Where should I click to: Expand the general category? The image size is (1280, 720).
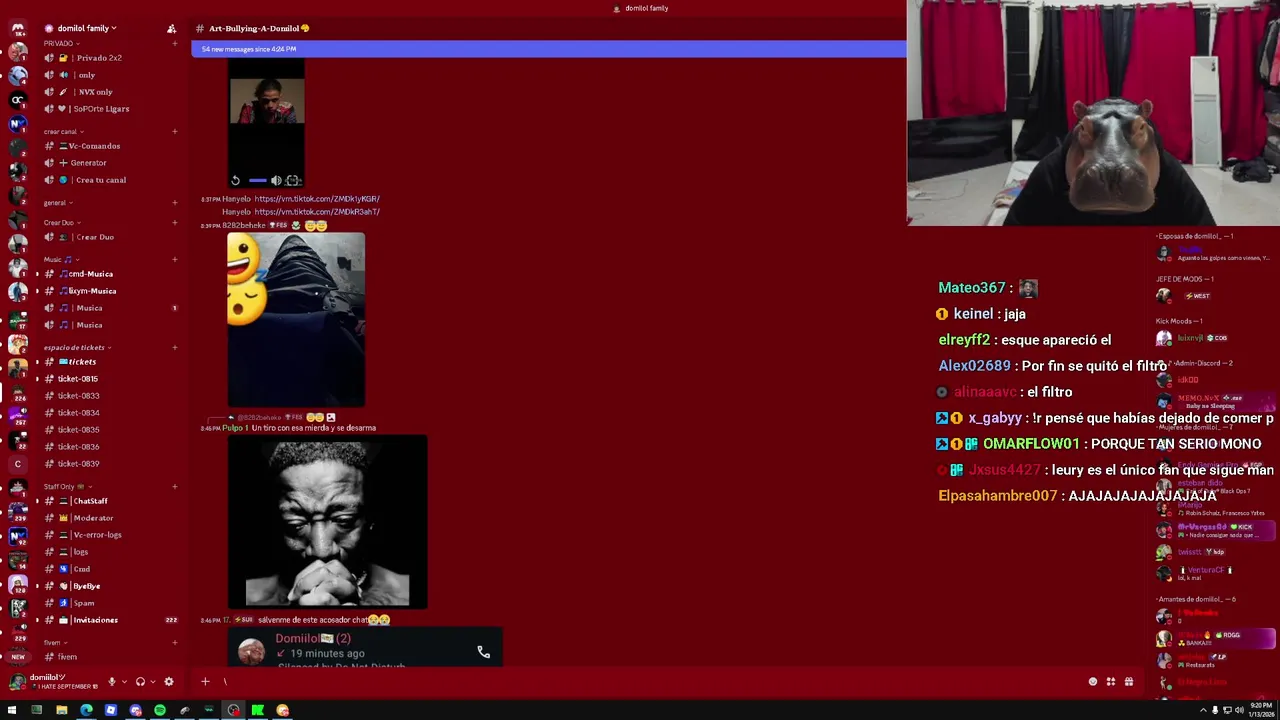click(57, 203)
